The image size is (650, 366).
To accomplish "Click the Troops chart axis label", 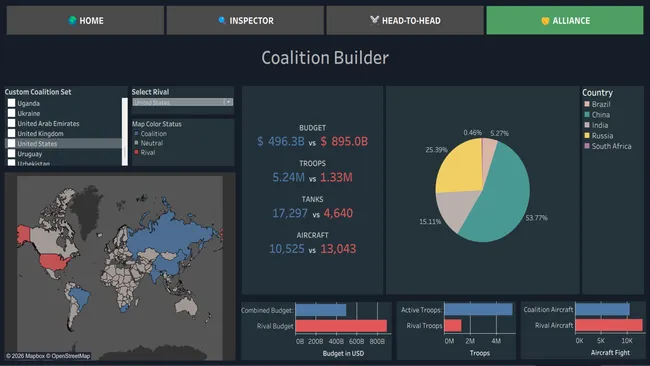I will [x=480, y=353].
